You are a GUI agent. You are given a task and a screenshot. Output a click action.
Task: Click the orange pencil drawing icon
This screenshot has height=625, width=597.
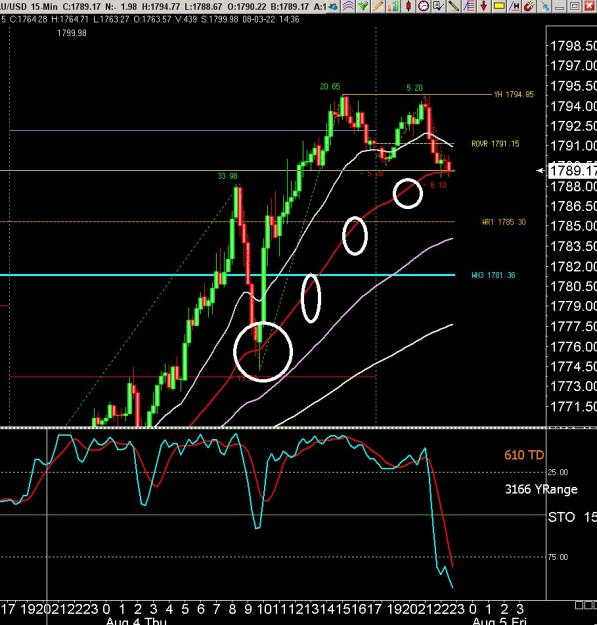(378, 6)
